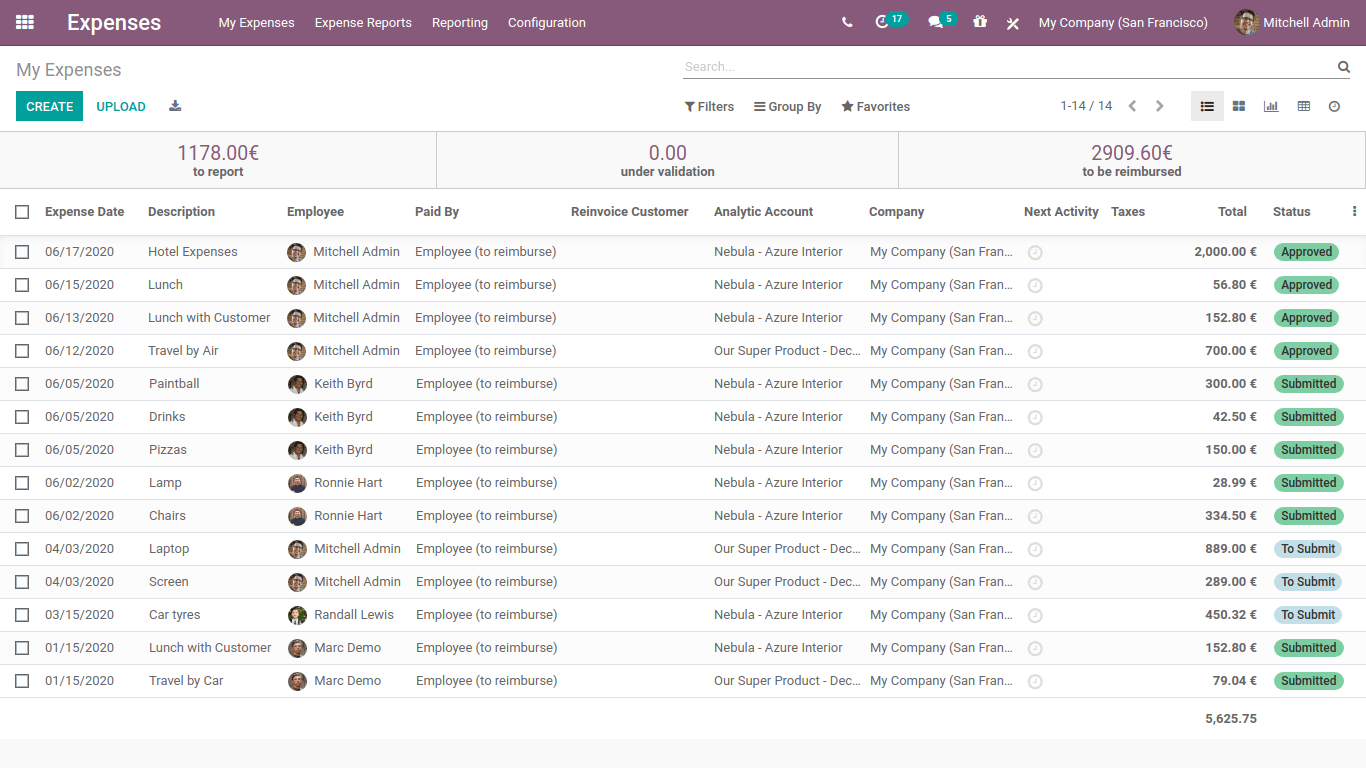Click activity clock on Hotel Expenses row
The width and height of the screenshot is (1366, 768).
tap(1035, 252)
